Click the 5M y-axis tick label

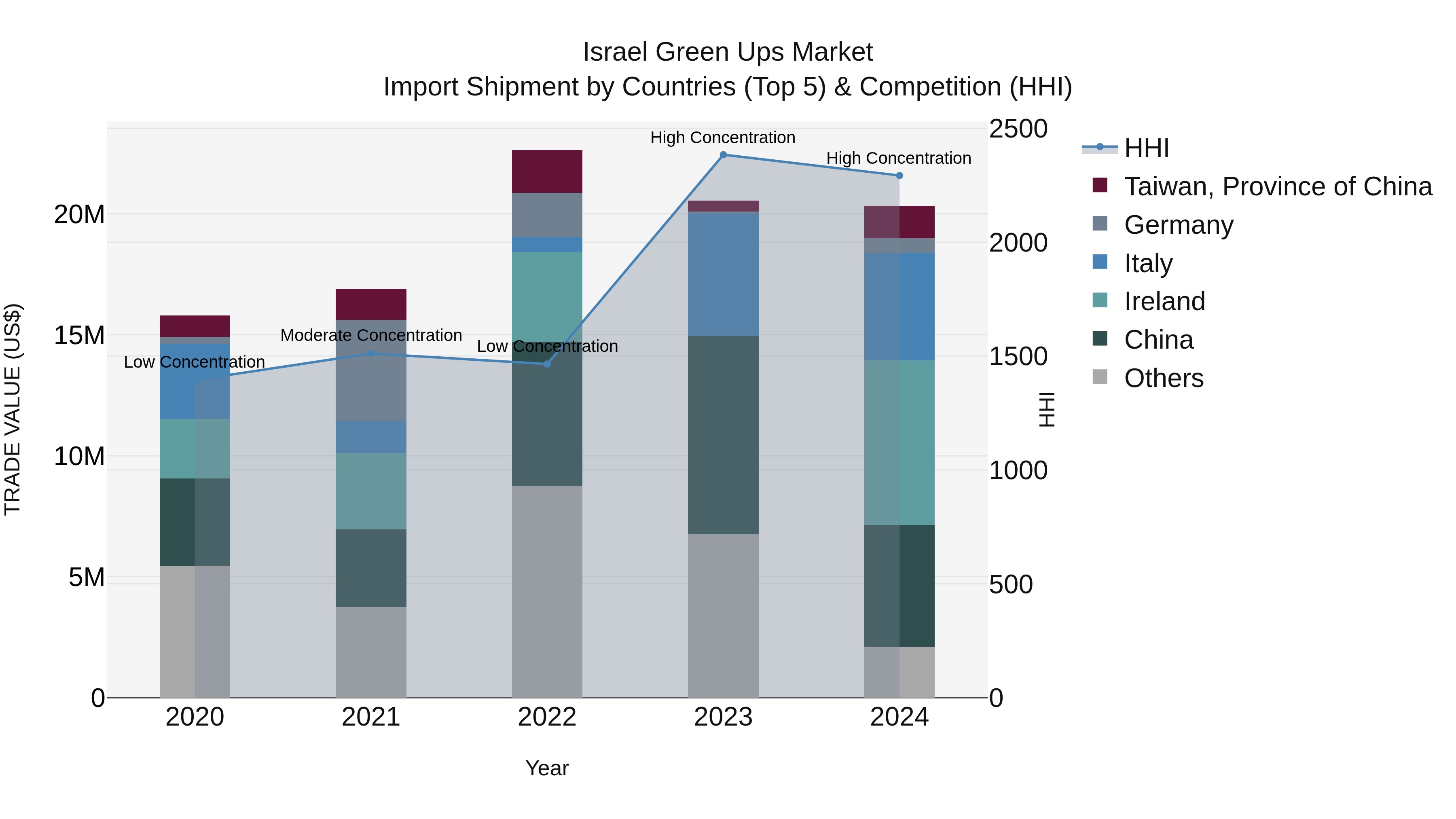tap(87, 578)
